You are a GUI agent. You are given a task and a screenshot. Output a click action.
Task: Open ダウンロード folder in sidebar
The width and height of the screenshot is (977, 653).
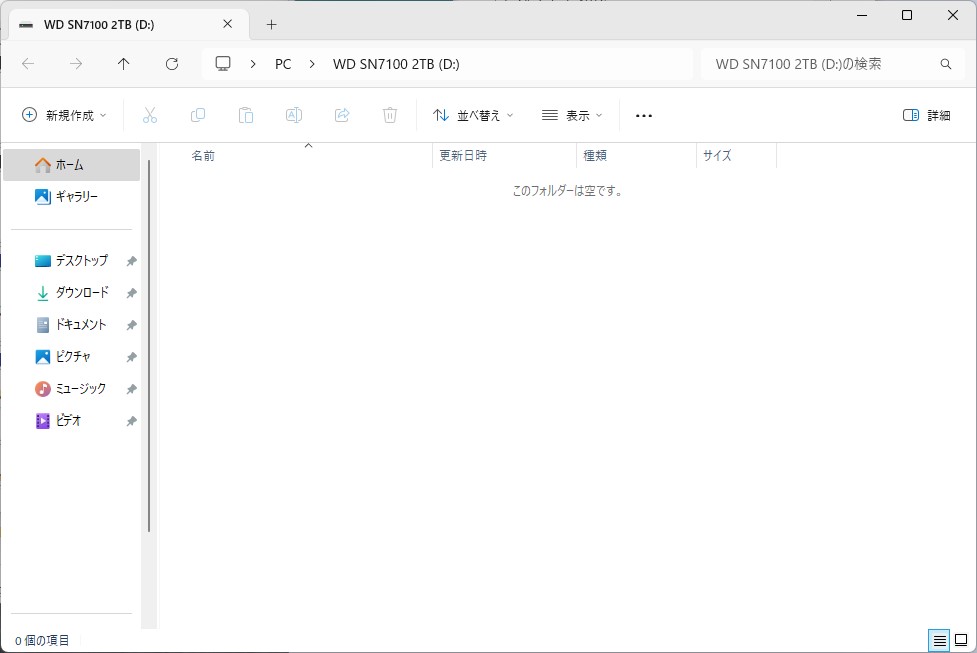pyautogui.click(x=72, y=293)
